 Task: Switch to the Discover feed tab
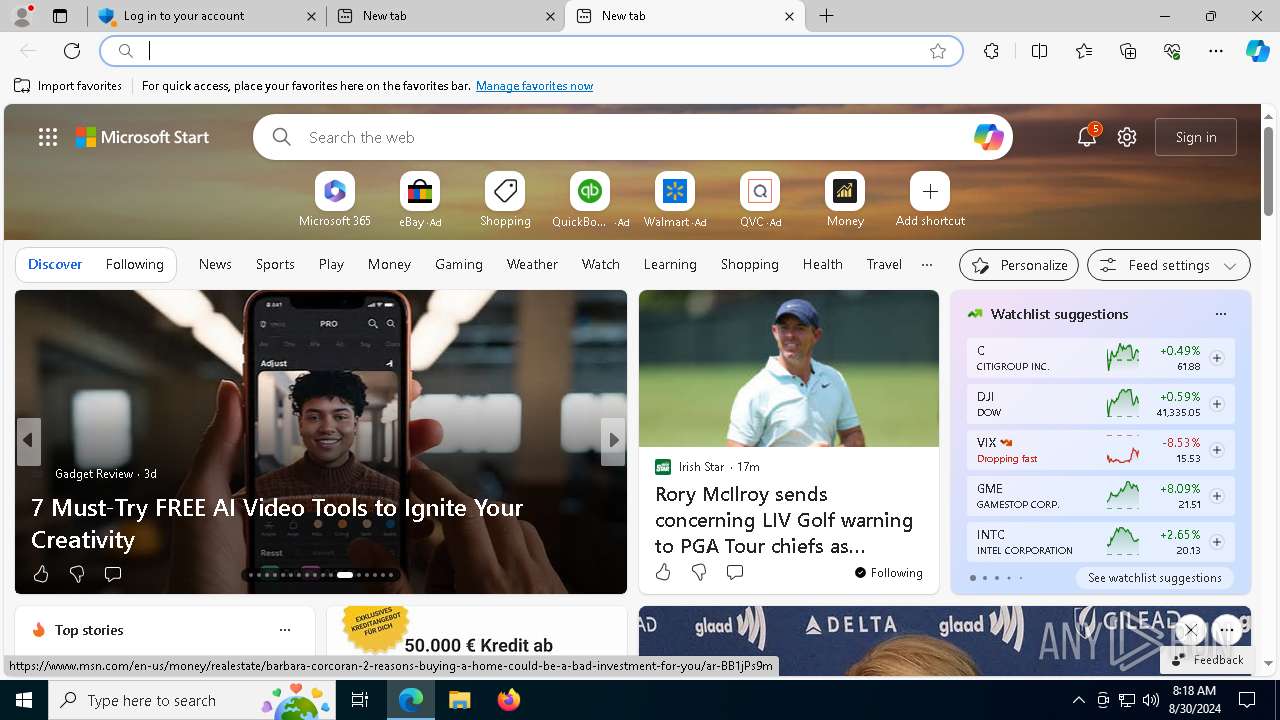coord(55,264)
